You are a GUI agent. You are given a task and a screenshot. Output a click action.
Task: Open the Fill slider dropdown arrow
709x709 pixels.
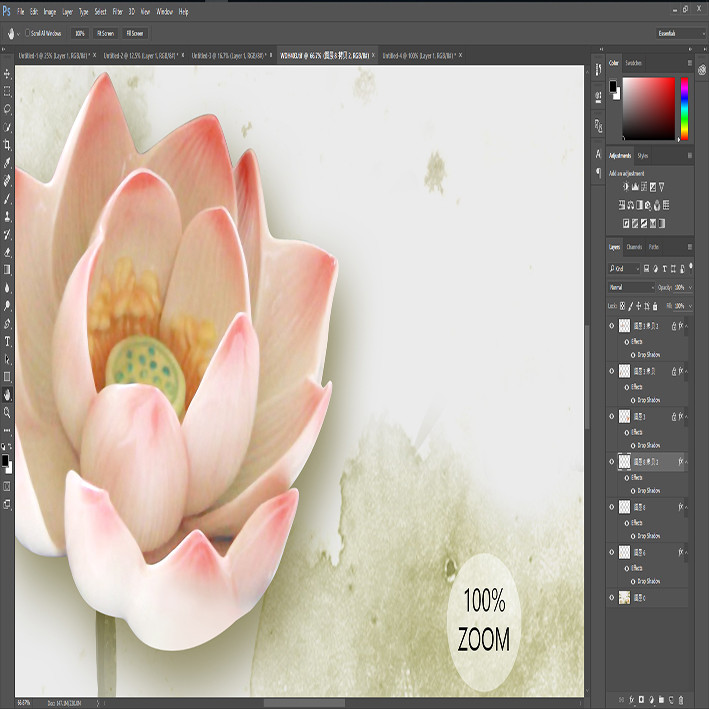690,306
